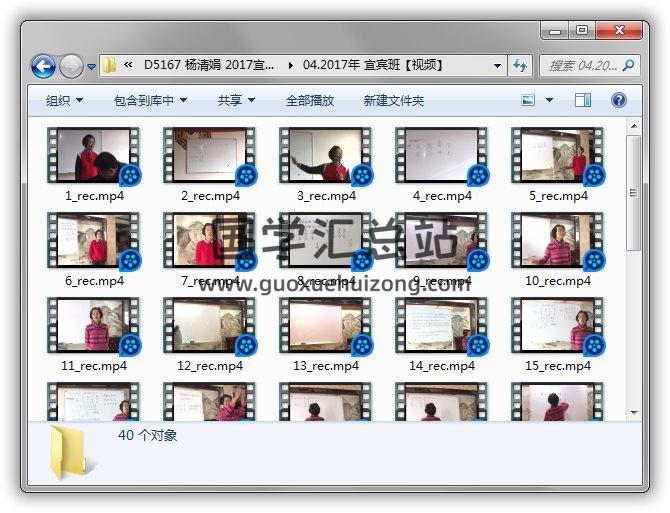670x513 pixels.
Task: Open the recent locations dropdown arrow
Action: coord(91,67)
